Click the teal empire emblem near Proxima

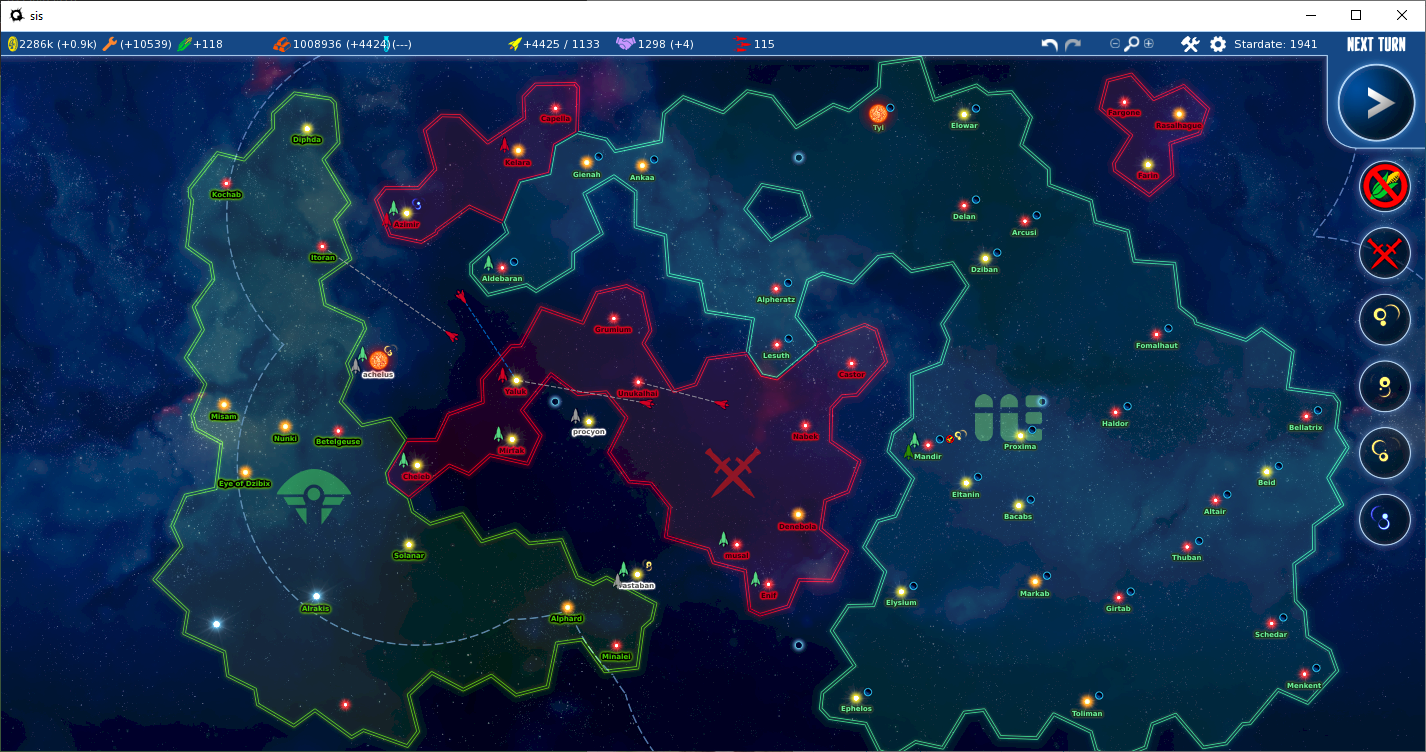[x=1009, y=418]
